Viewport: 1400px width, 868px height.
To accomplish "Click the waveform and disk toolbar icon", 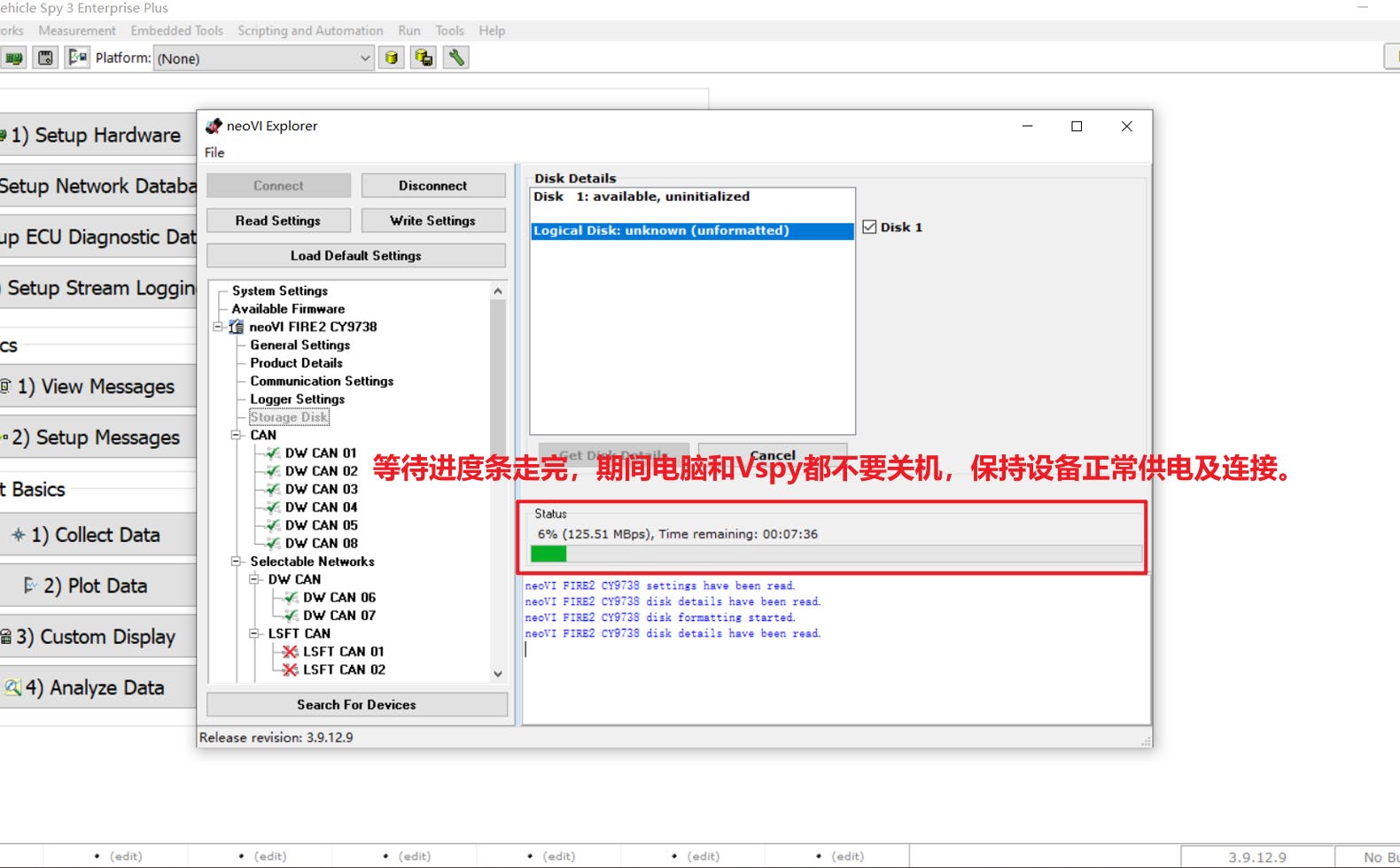I will pyautogui.click(x=77, y=58).
